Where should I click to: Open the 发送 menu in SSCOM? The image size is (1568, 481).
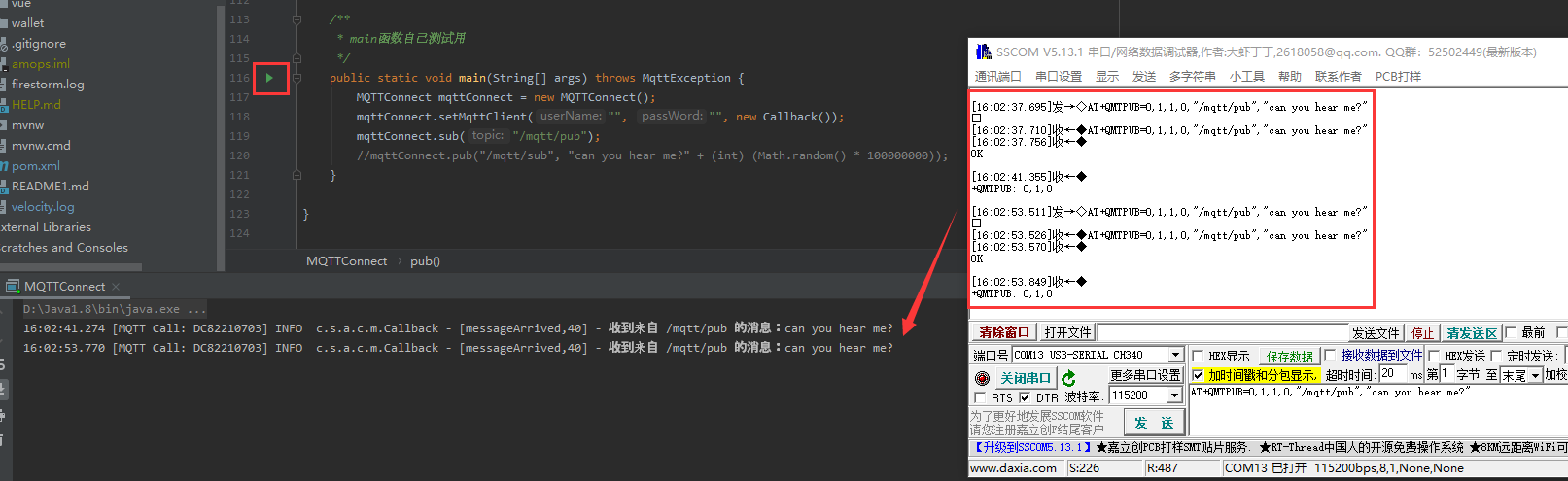tap(1144, 77)
